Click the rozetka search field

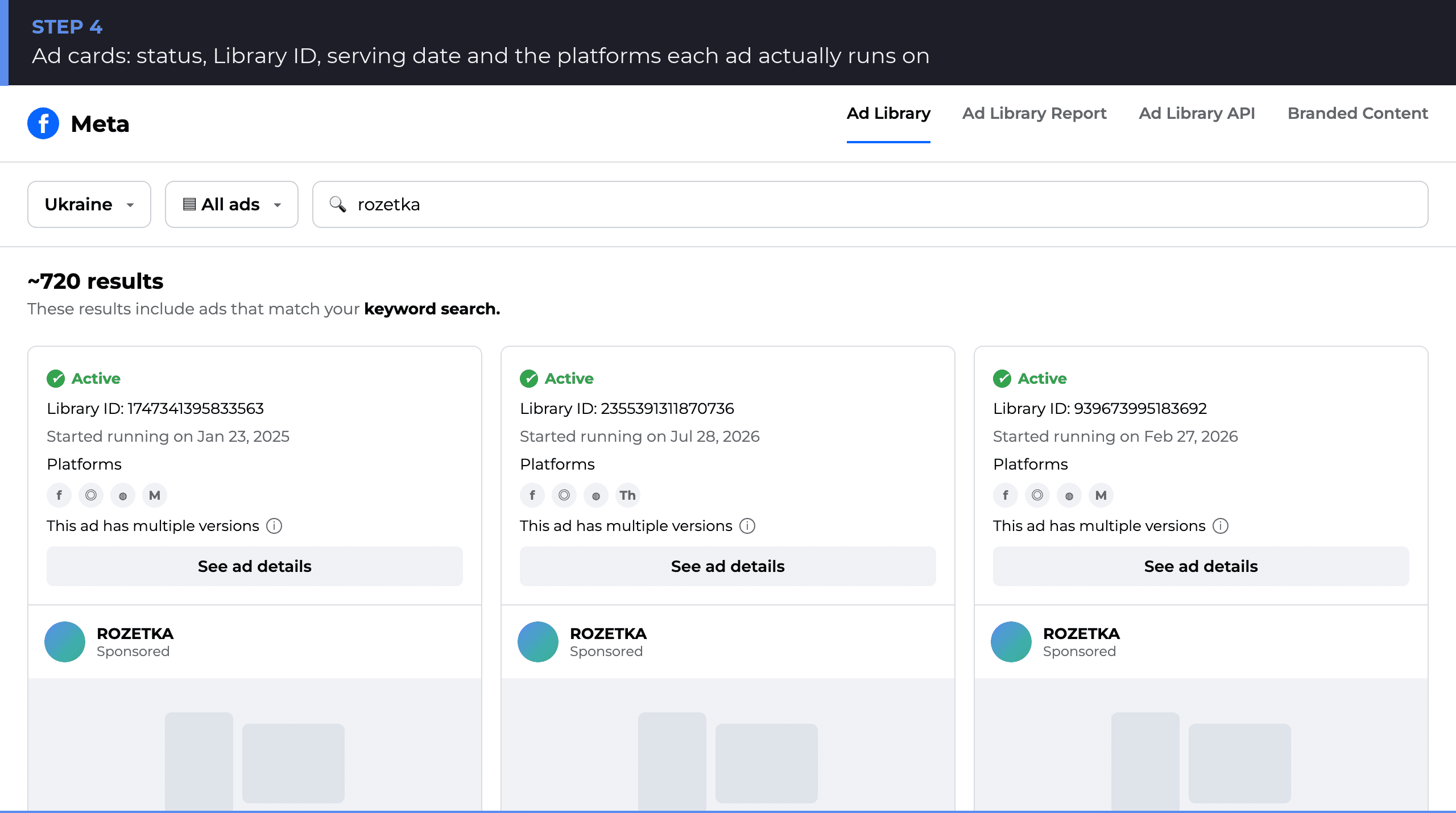point(870,204)
